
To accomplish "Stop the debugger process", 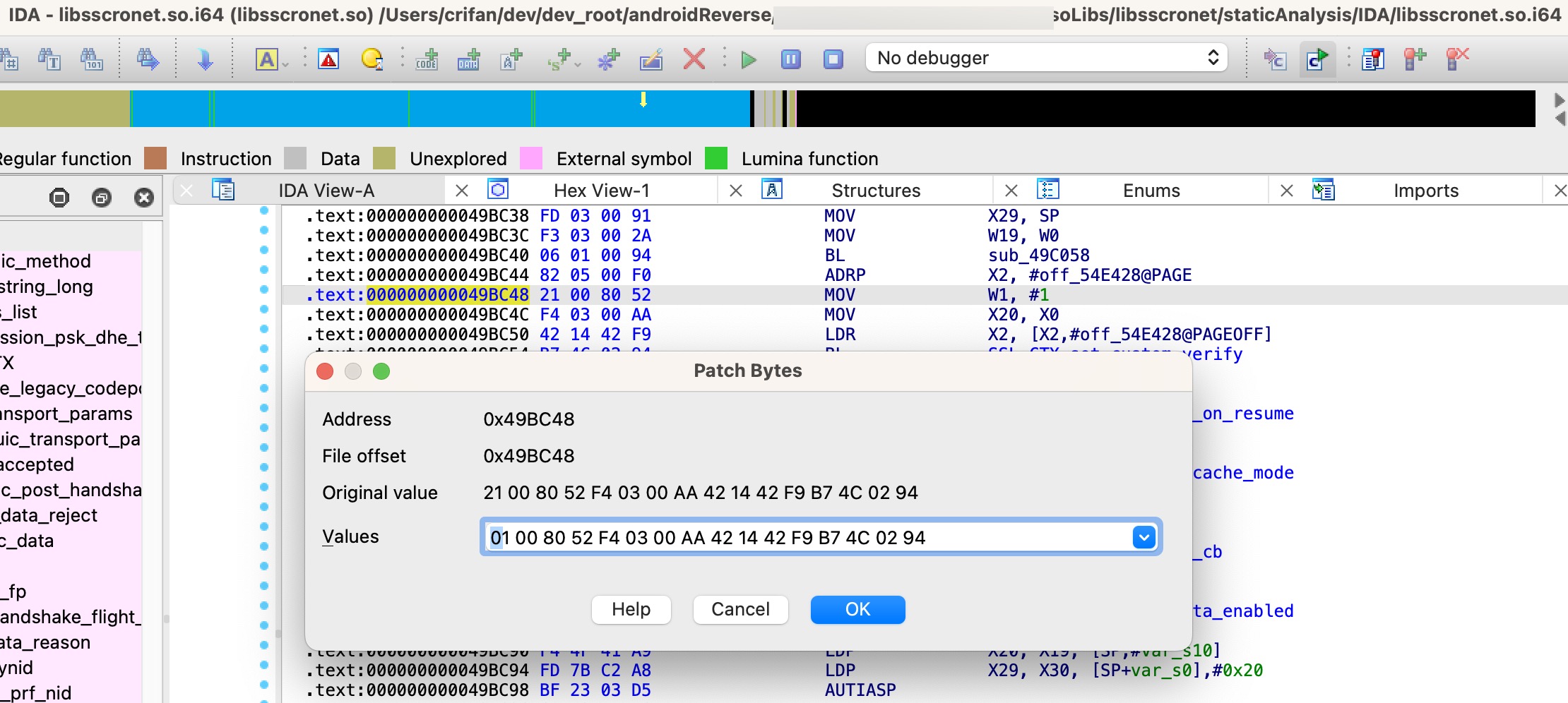I will (833, 59).
